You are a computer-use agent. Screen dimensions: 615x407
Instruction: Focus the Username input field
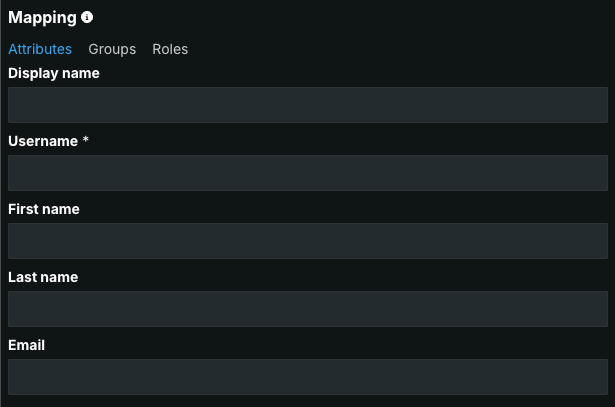click(x=307, y=173)
